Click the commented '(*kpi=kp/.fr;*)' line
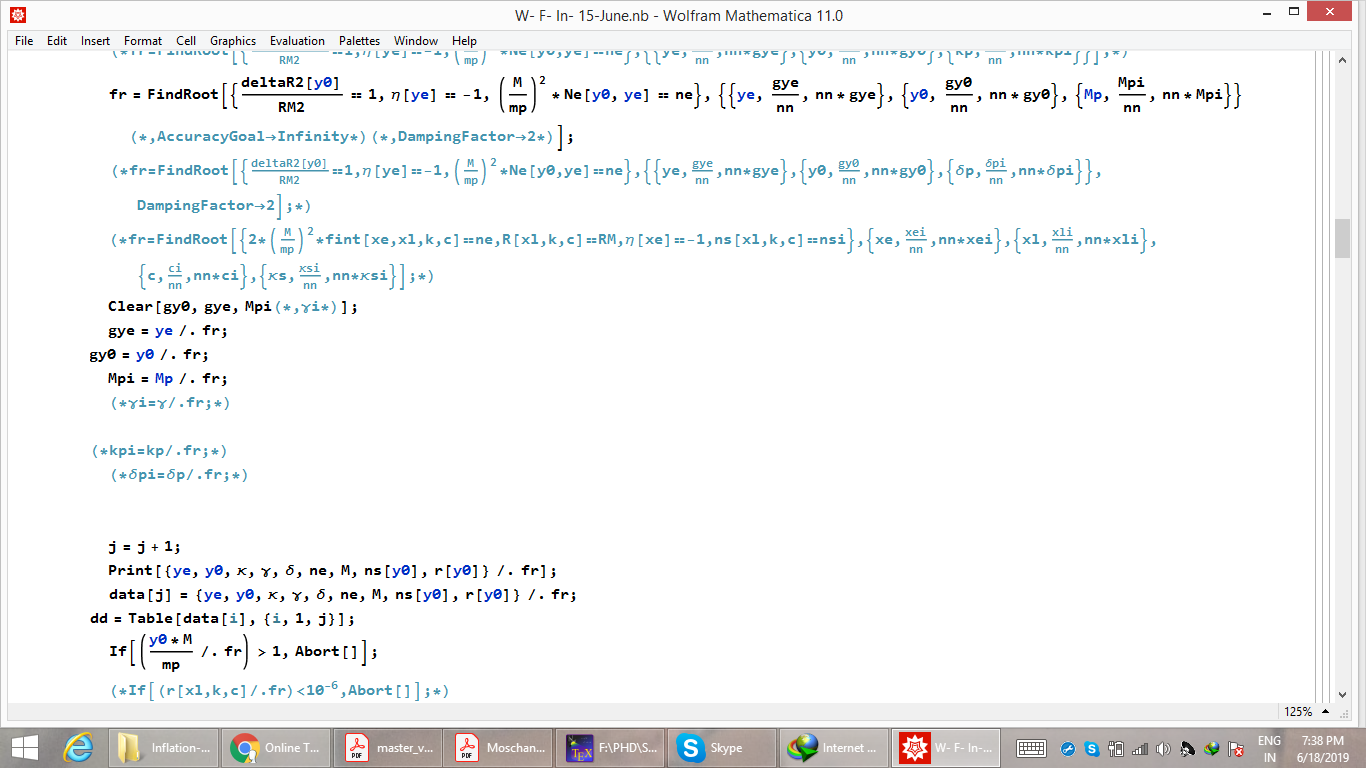 coord(158,450)
